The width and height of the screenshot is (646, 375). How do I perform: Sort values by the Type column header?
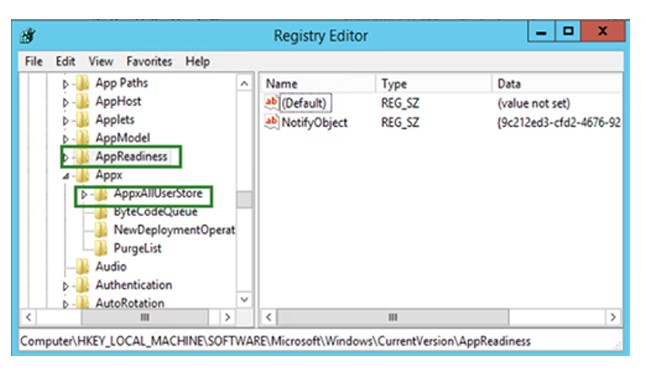[x=433, y=84]
